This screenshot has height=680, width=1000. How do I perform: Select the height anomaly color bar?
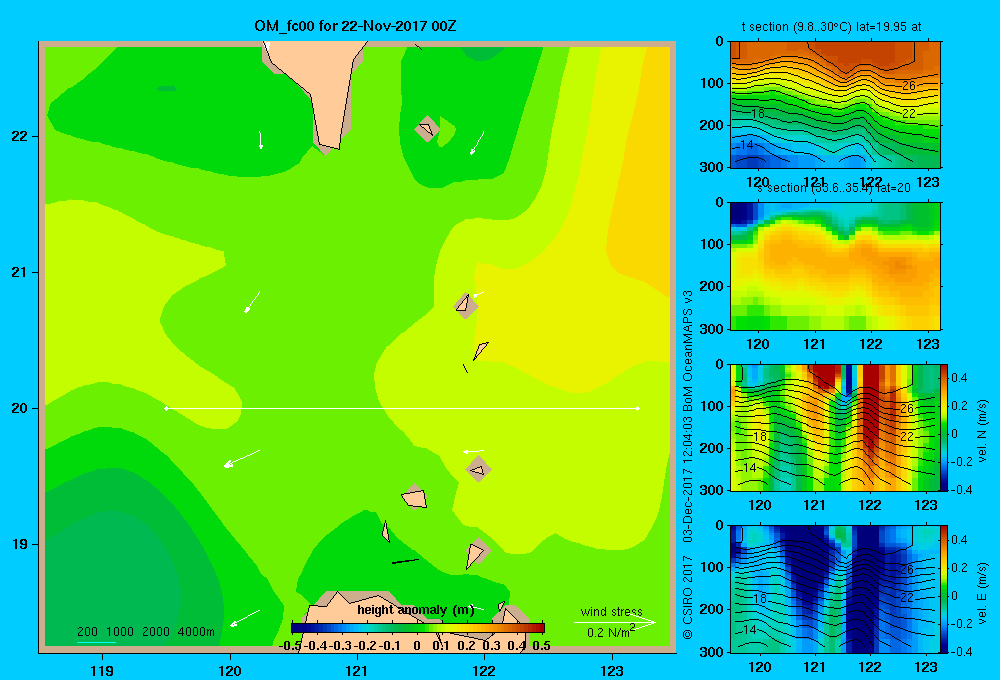[418, 628]
